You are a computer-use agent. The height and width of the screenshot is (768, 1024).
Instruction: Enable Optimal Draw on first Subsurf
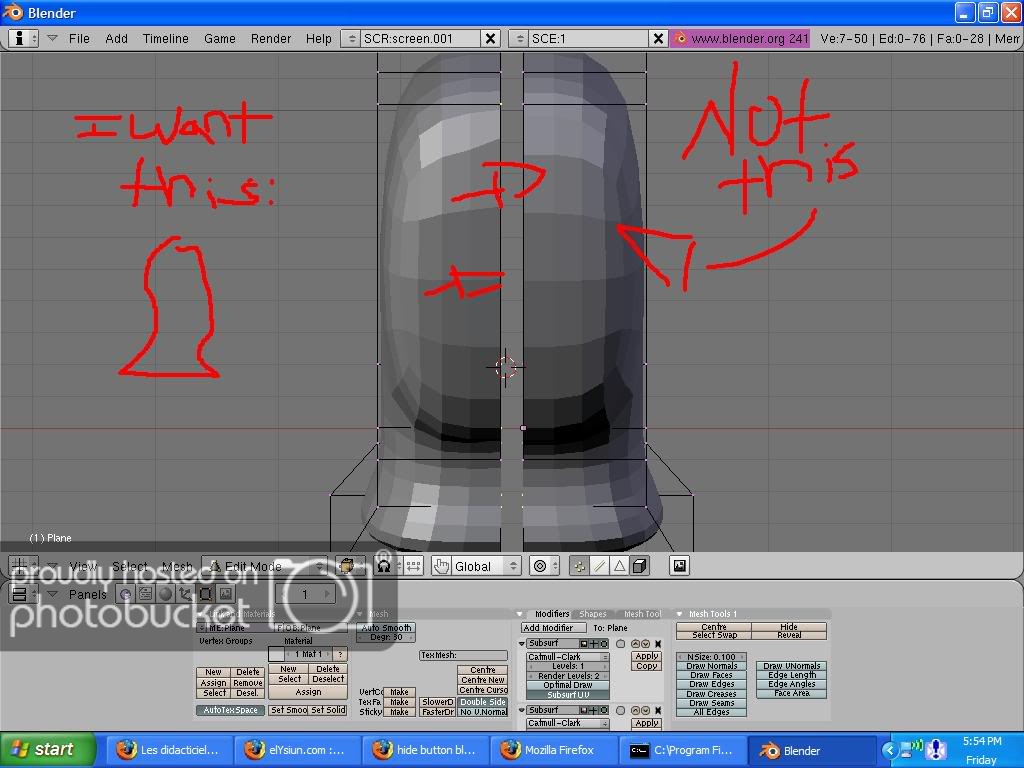pyautogui.click(x=568, y=685)
